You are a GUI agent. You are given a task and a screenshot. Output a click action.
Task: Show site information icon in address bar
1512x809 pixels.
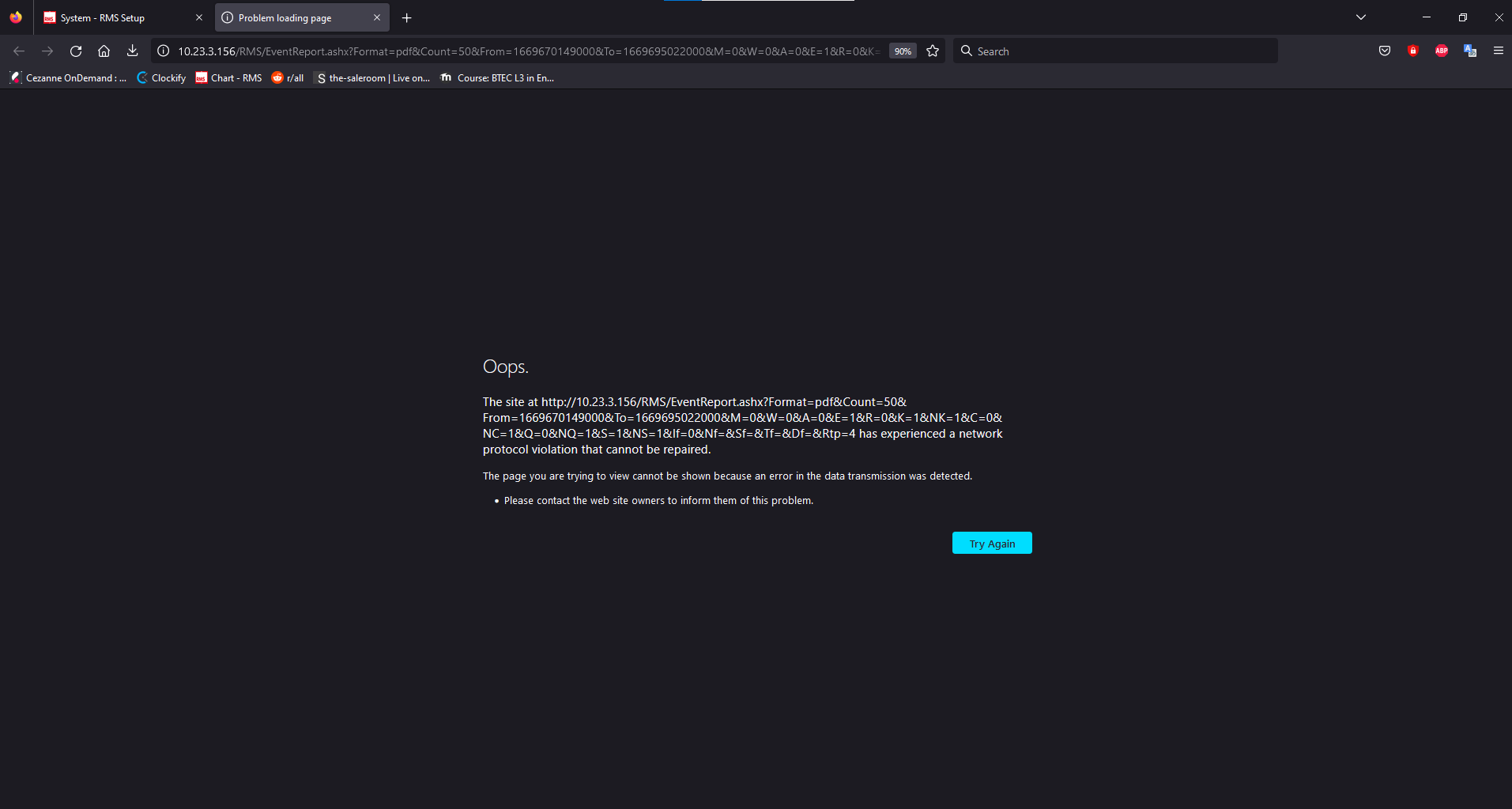[x=164, y=51]
